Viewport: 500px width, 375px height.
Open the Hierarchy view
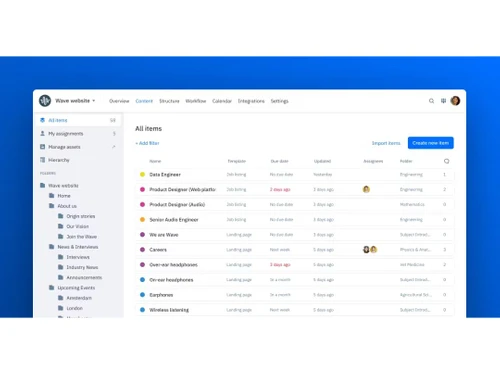78,160
